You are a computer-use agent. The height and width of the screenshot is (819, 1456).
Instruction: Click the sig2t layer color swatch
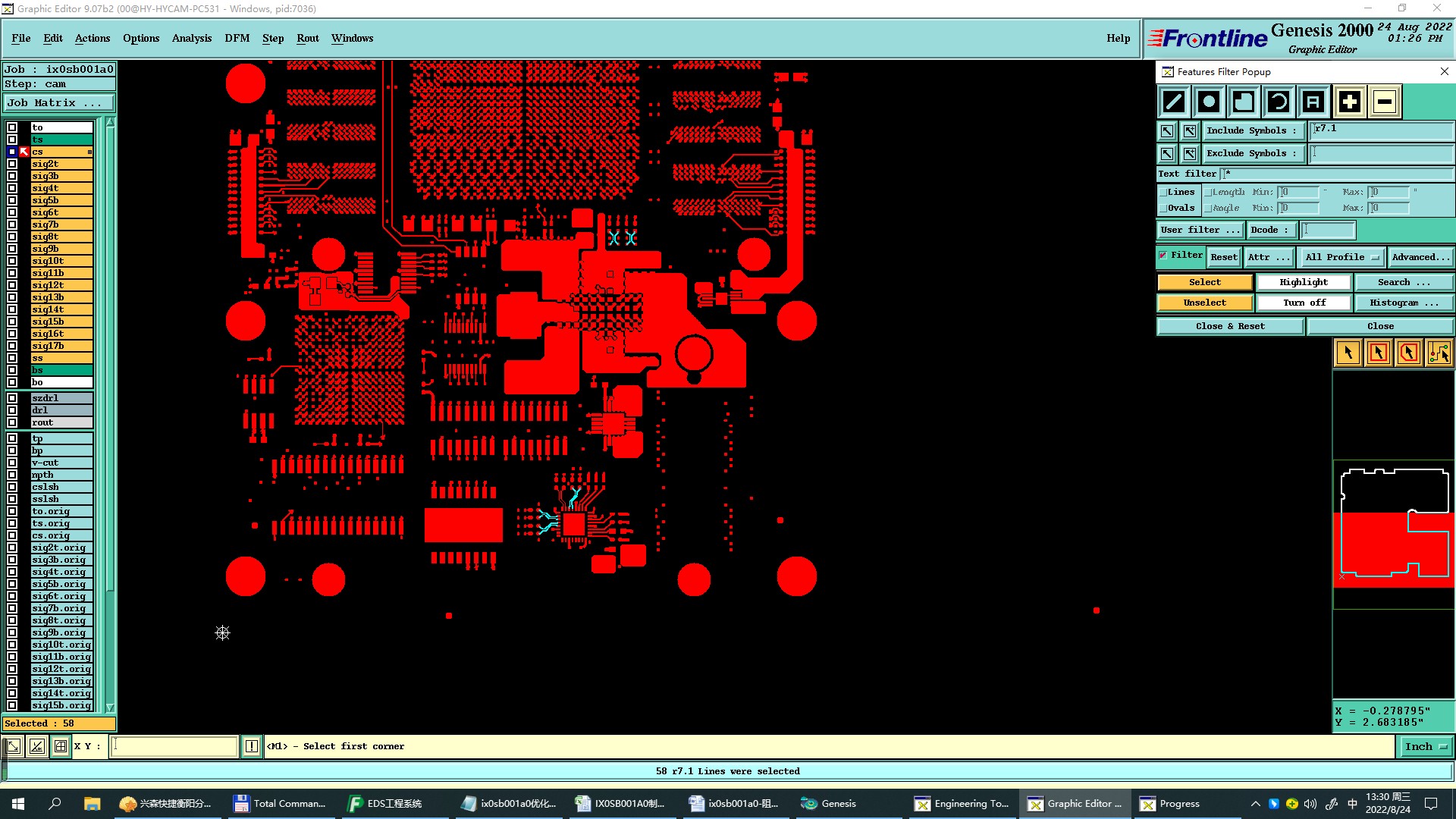coord(61,164)
